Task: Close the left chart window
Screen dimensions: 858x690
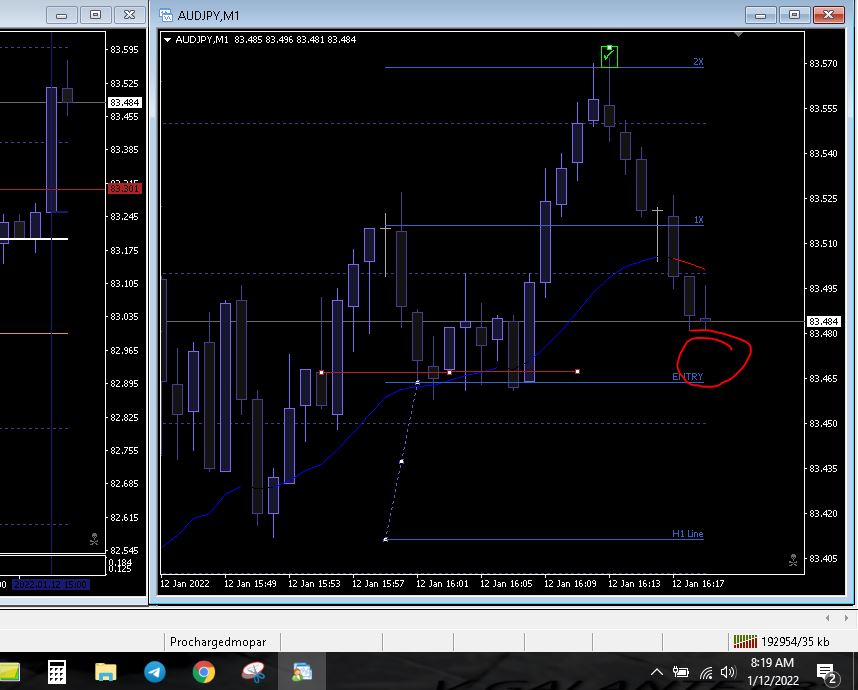Action: pyautogui.click(x=130, y=15)
